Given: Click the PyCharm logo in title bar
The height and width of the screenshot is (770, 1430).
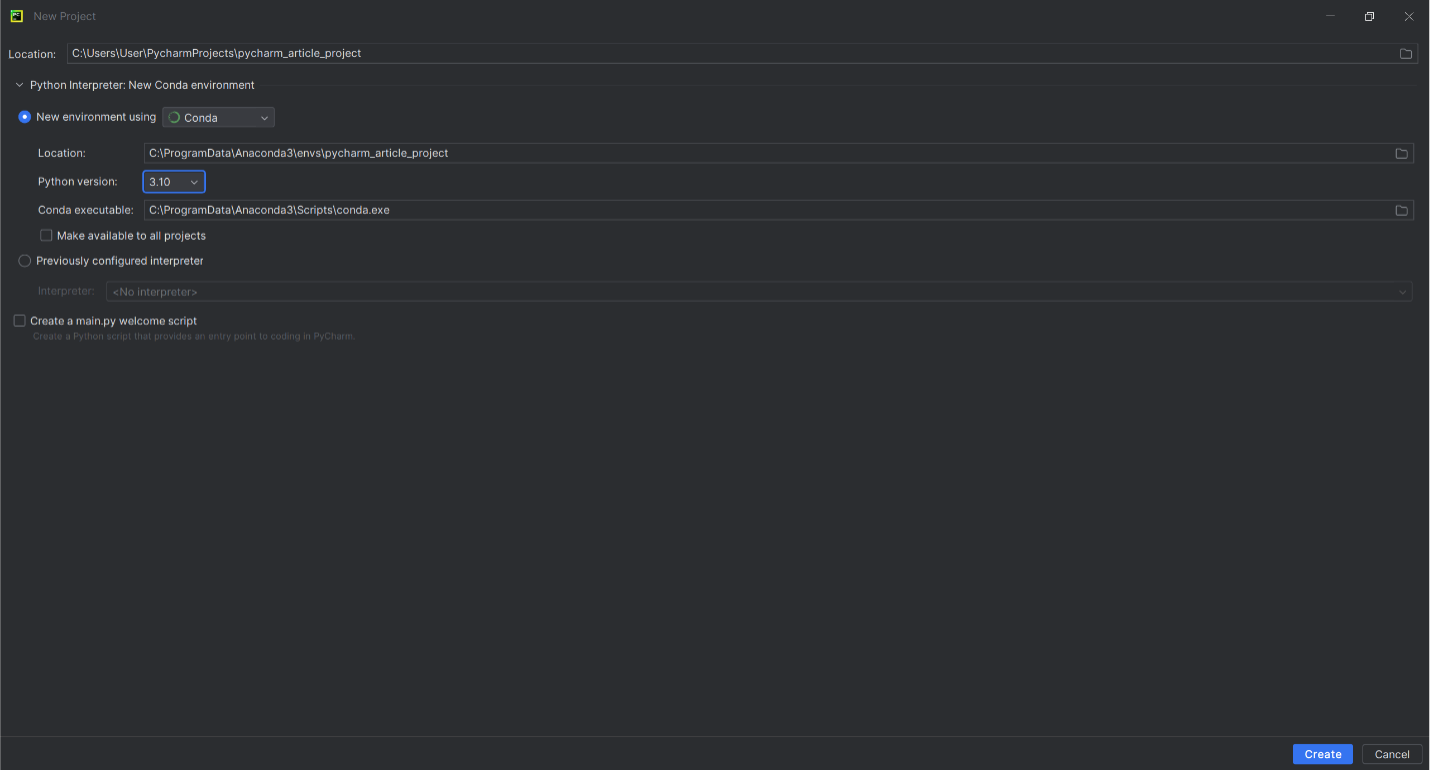Looking at the screenshot, I should click(x=16, y=16).
